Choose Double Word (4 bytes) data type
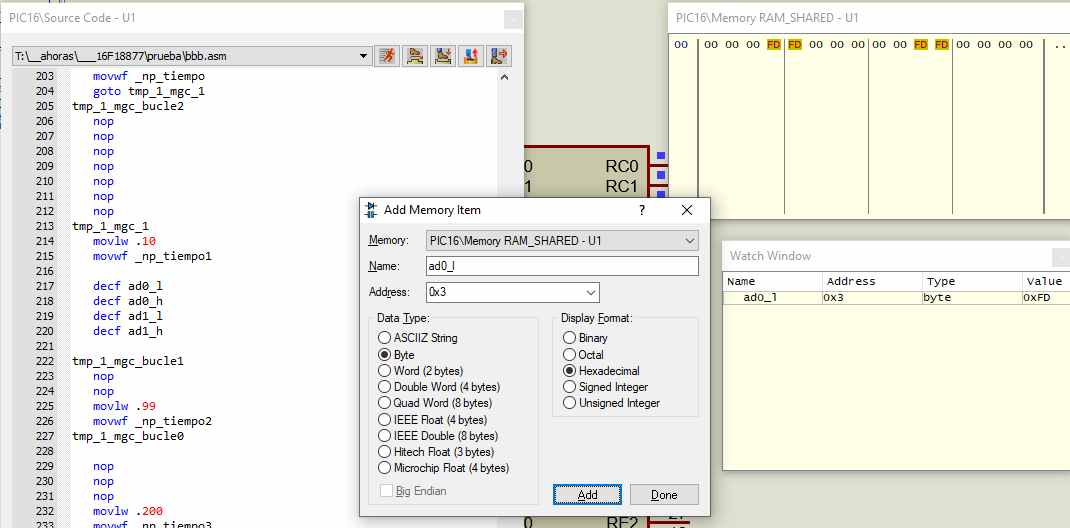 (439, 387)
